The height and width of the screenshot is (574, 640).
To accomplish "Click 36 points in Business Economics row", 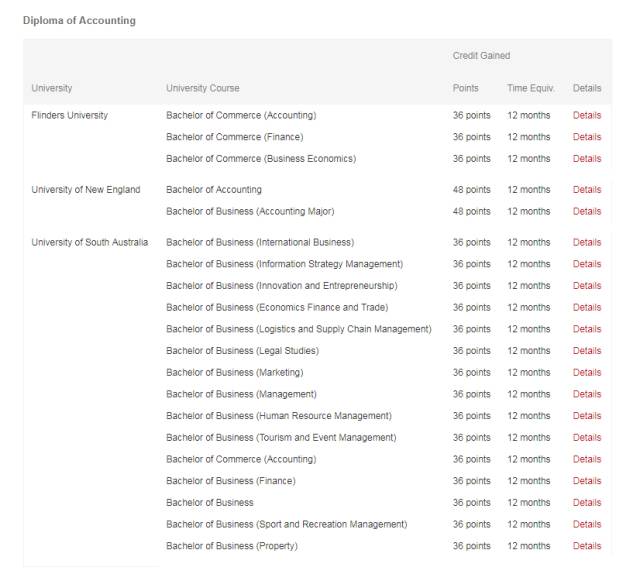I will point(471,159).
